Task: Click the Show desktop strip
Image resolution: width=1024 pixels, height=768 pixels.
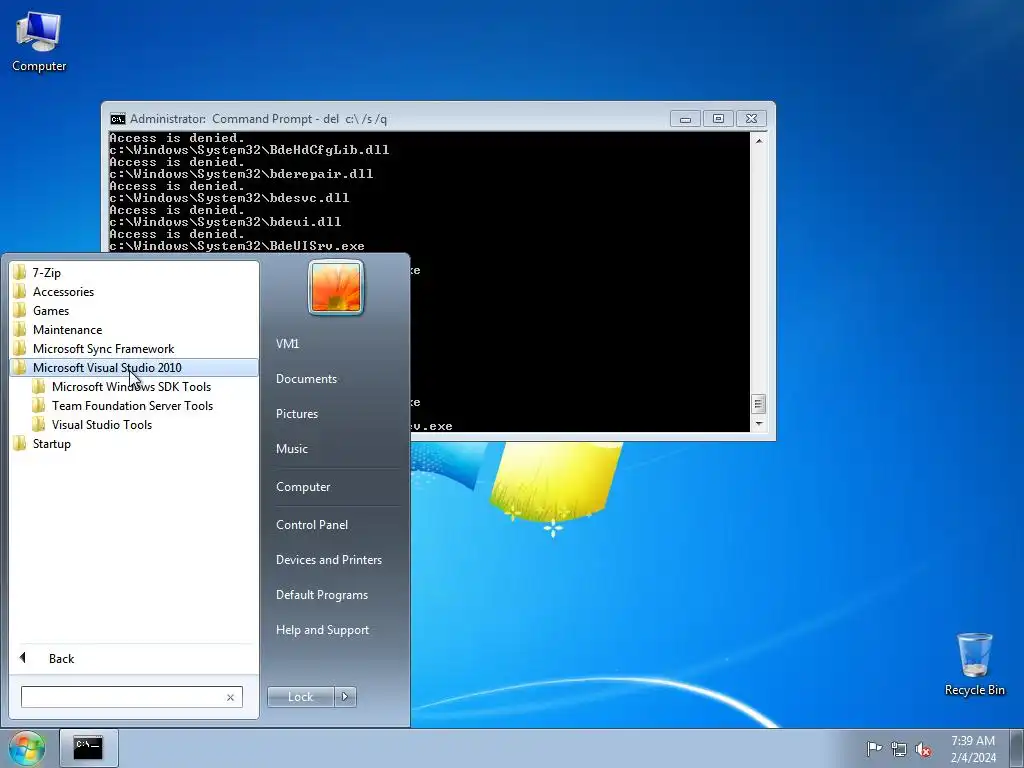Action: 1017,748
